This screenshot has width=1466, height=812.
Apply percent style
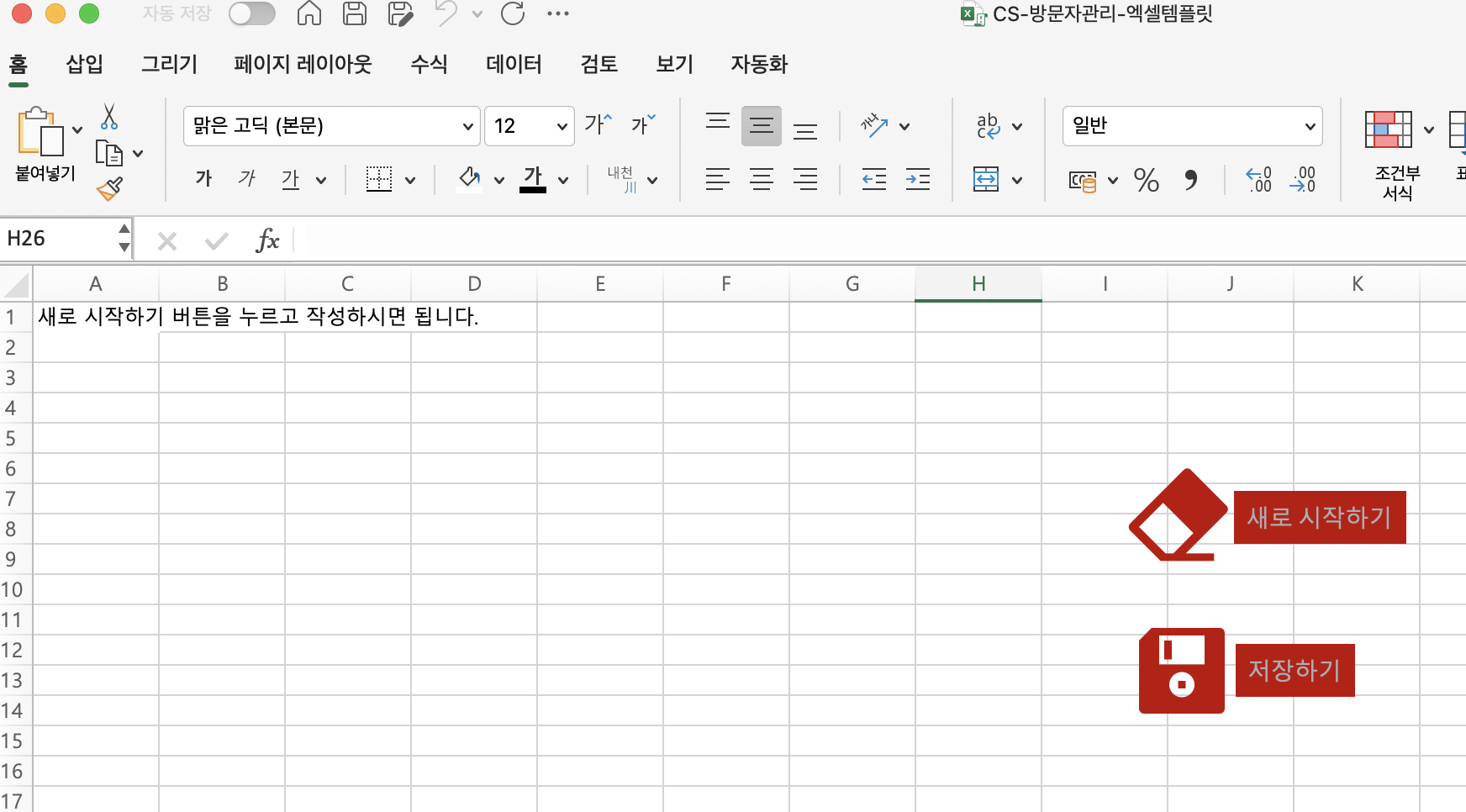tap(1147, 180)
